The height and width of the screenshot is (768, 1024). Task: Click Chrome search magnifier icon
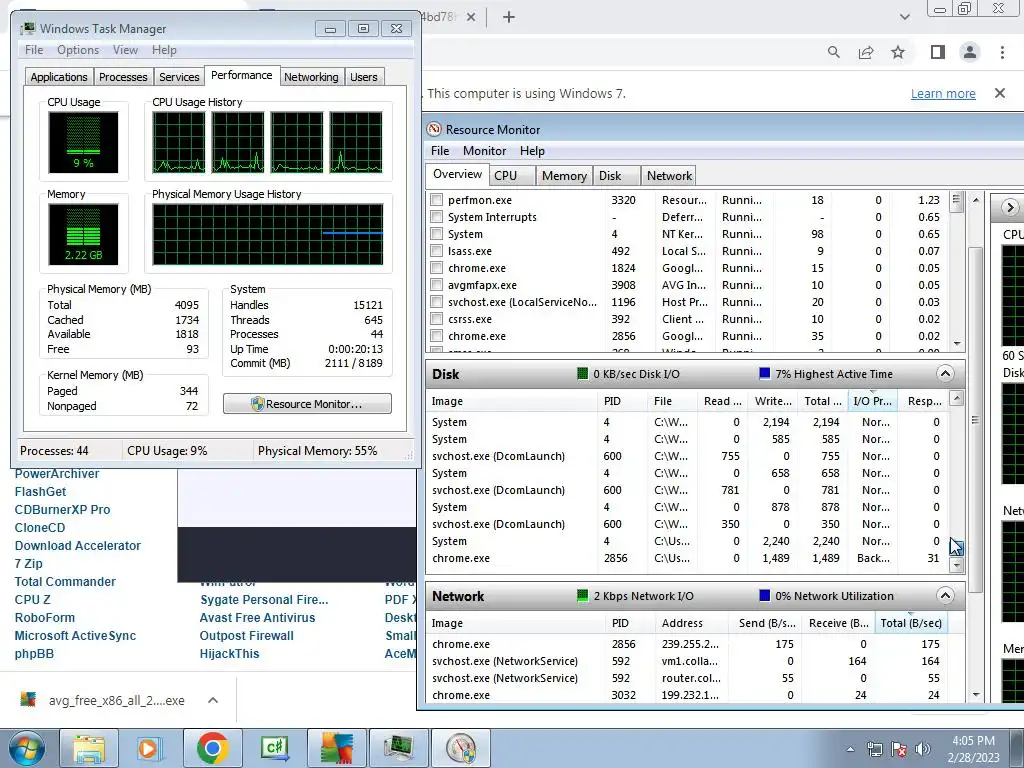point(833,52)
